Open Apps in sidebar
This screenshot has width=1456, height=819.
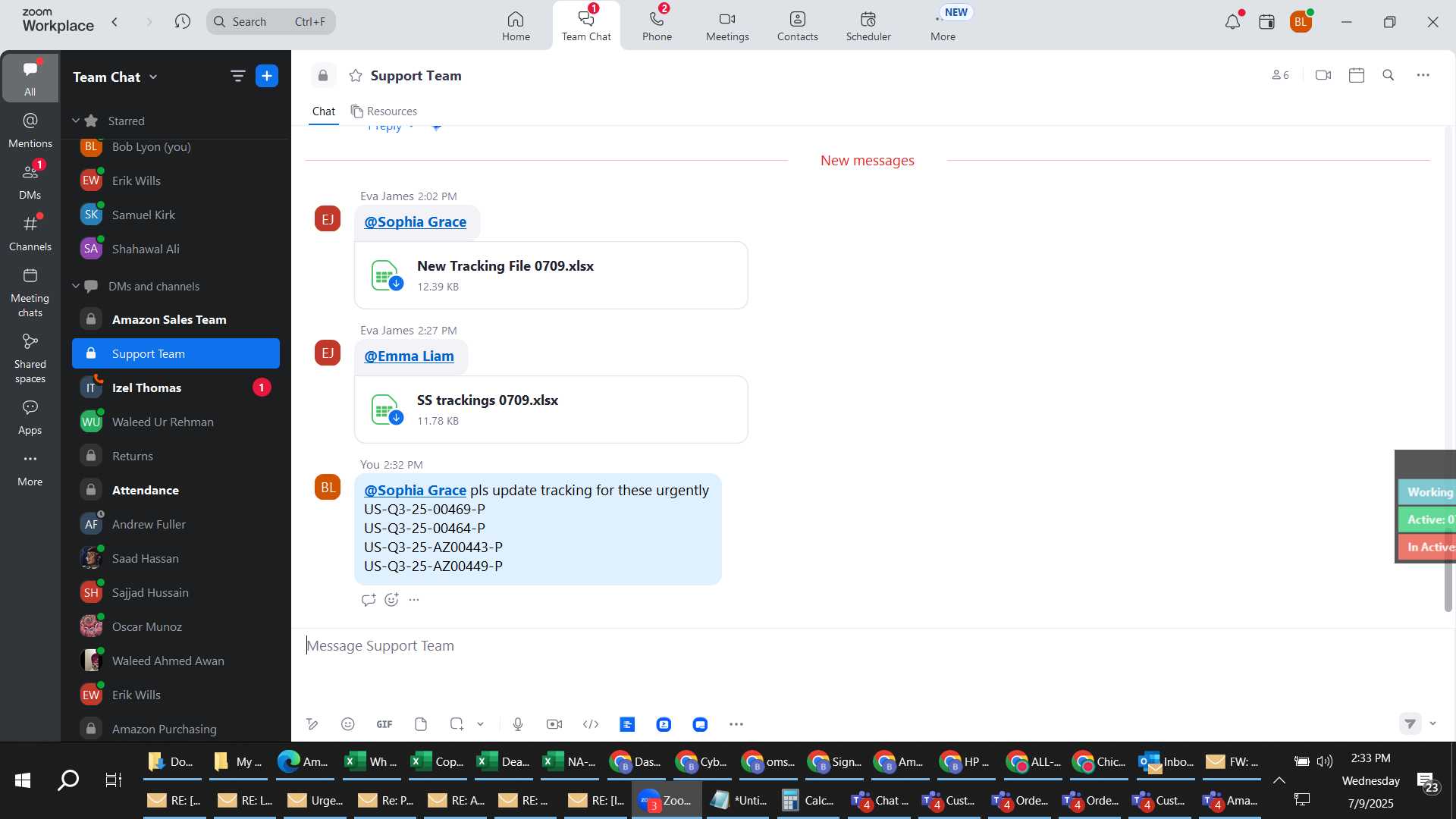point(30,417)
